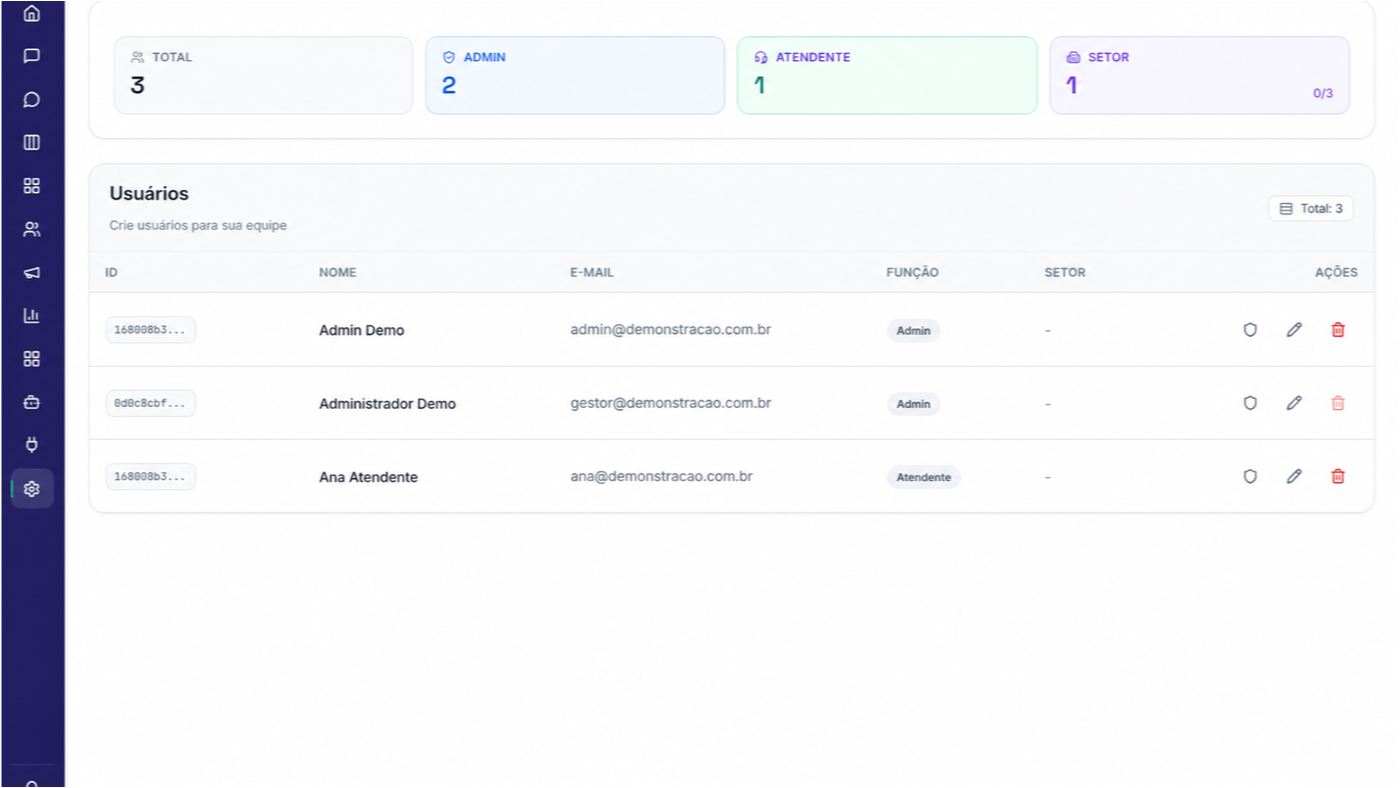Open the columns board icon in sidebar
The image size is (1400, 788).
[31, 142]
